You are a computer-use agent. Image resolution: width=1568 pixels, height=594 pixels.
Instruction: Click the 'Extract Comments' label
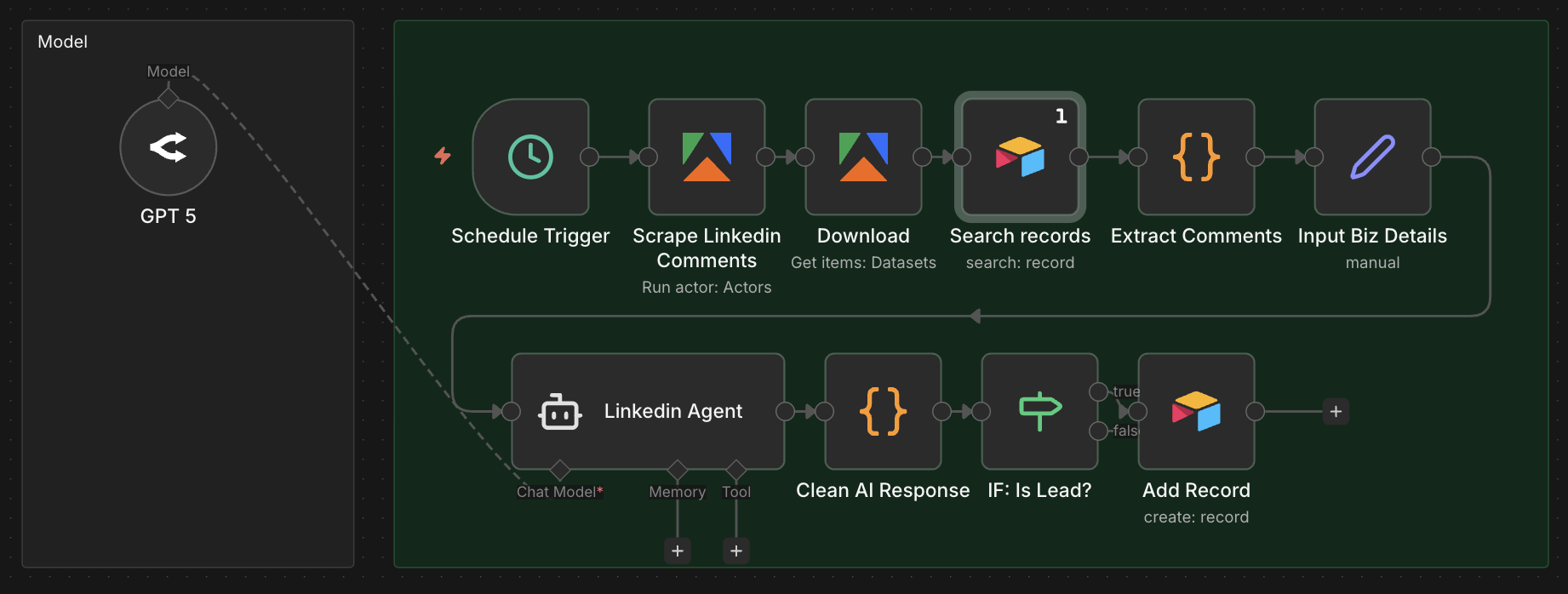pyautogui.click(x=1196, y=236)
